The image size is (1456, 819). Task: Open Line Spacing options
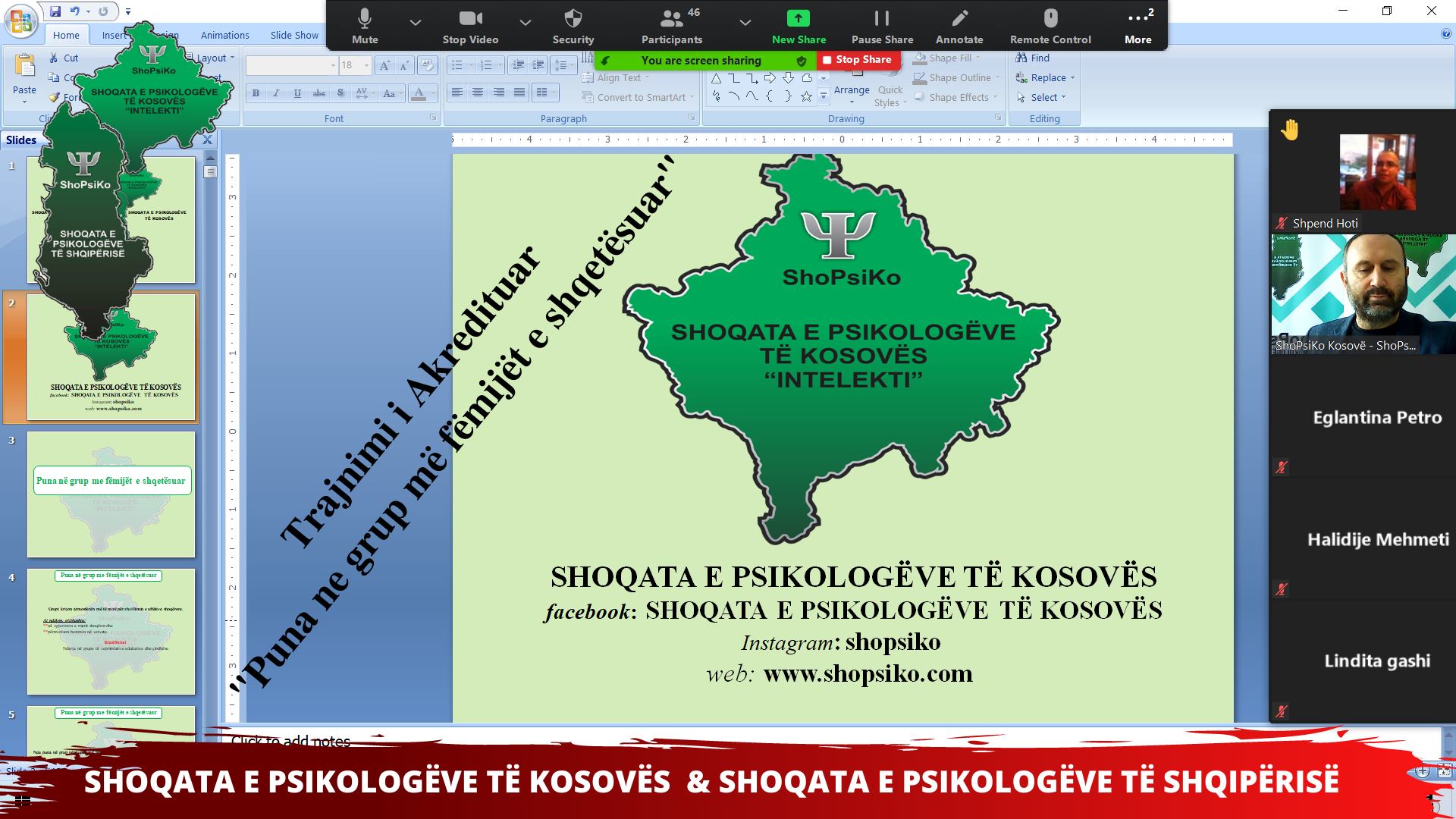[563, 65]
